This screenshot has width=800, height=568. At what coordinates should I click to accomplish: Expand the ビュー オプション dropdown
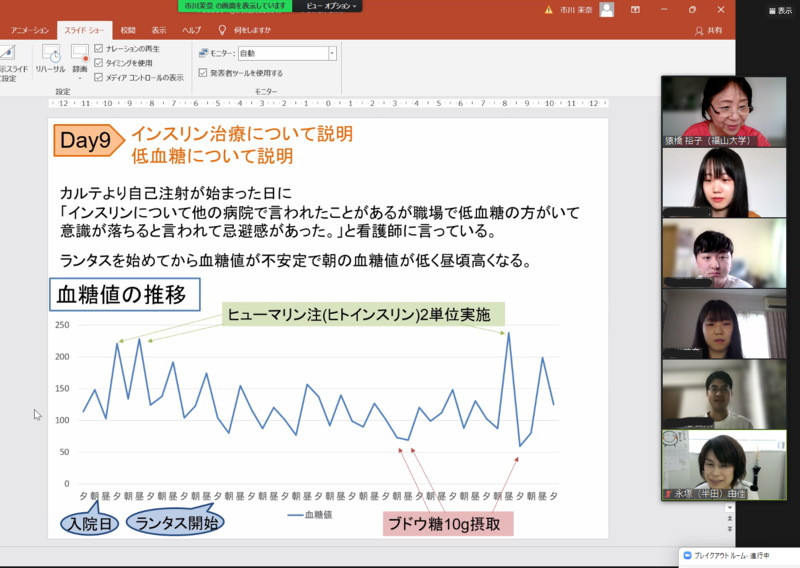click(327, 6)
